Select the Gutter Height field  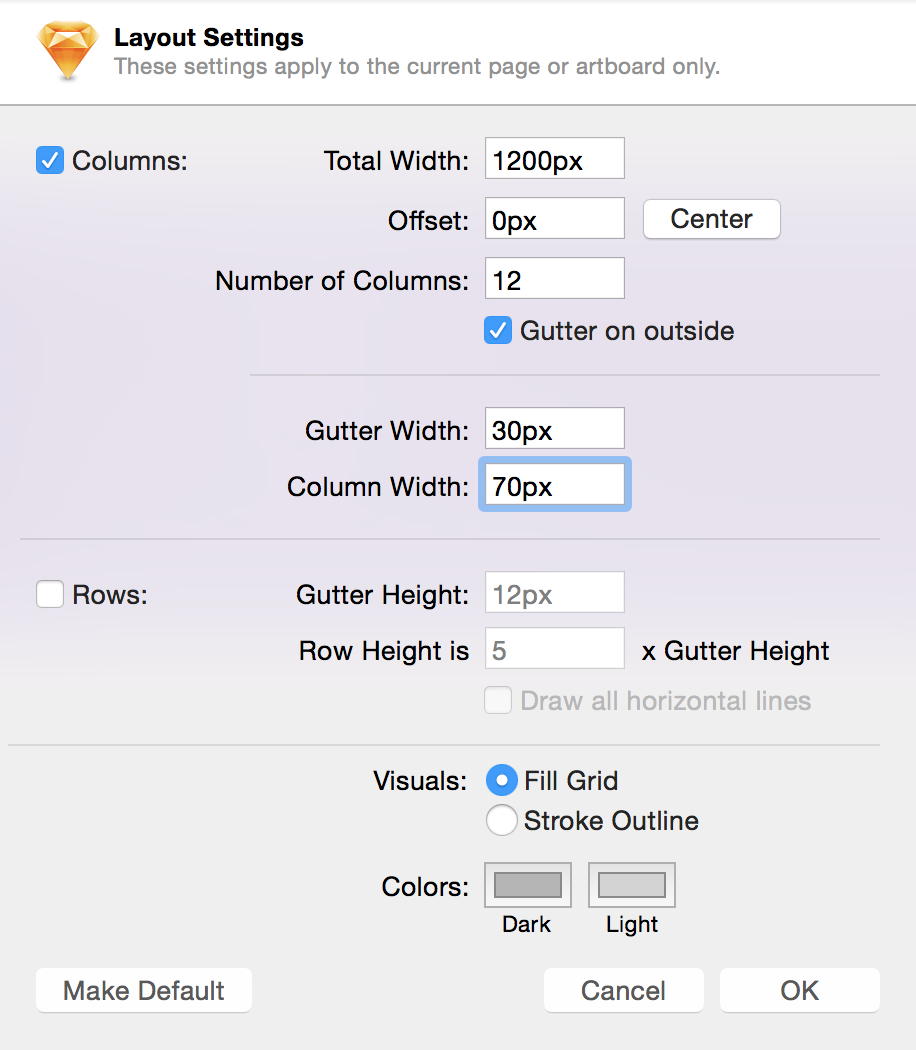click(x=554, y=592)
